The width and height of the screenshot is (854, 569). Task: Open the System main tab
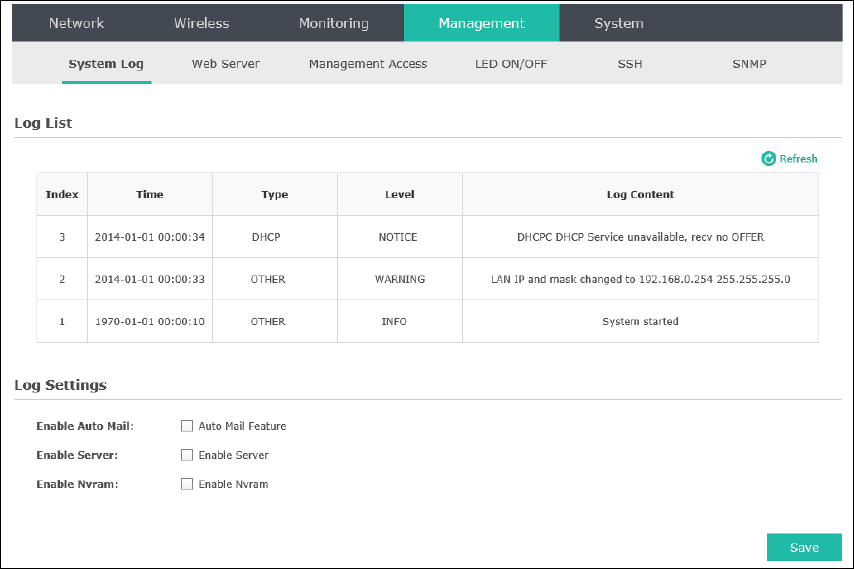619,23
